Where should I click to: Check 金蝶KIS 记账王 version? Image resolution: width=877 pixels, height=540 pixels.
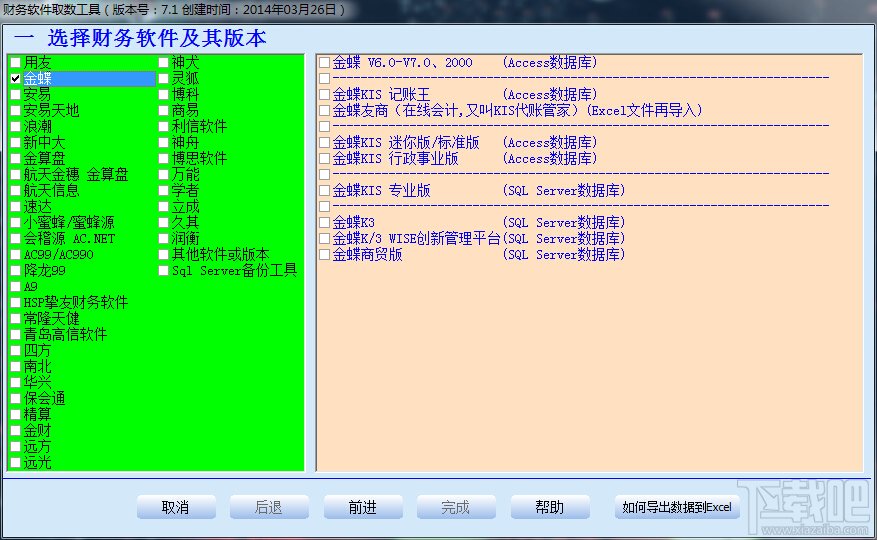(x=324, y=95)
